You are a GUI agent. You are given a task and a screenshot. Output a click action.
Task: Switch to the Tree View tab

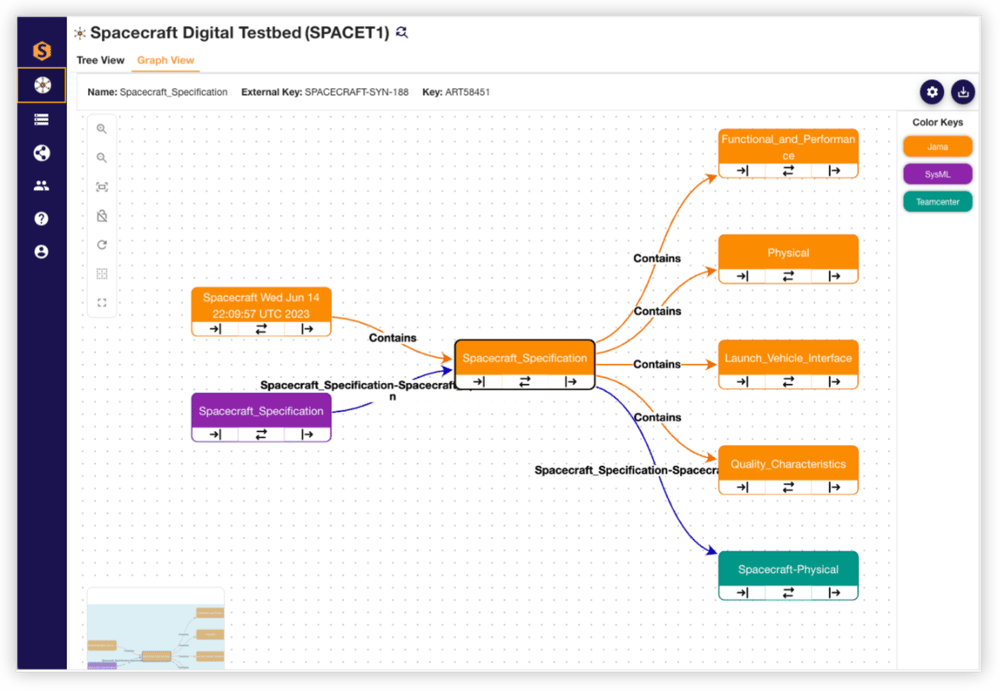(101, 60)
